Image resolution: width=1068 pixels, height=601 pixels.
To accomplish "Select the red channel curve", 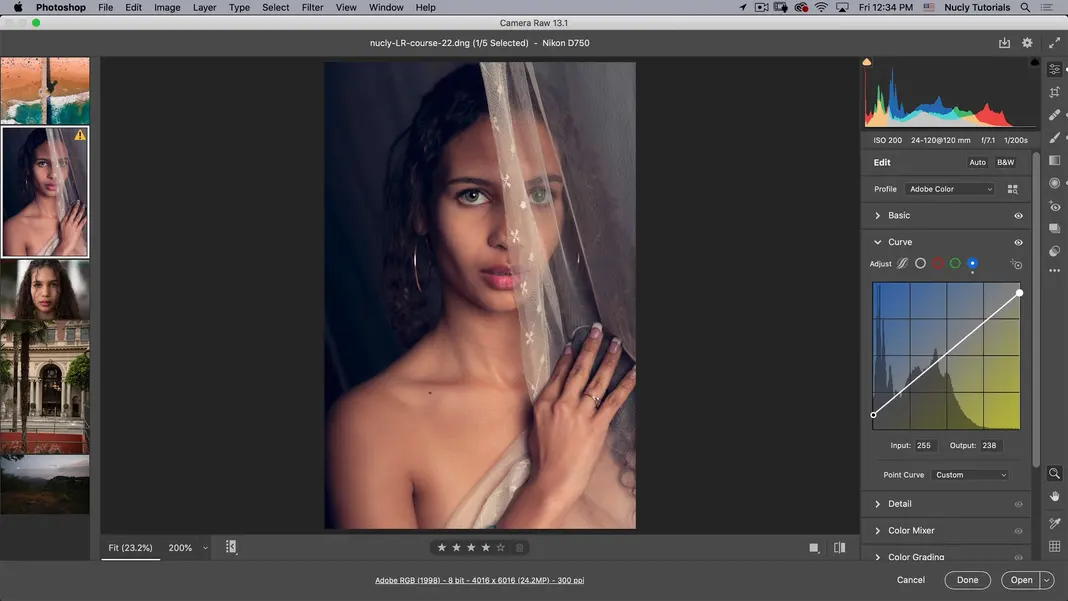I will (938, 263).
